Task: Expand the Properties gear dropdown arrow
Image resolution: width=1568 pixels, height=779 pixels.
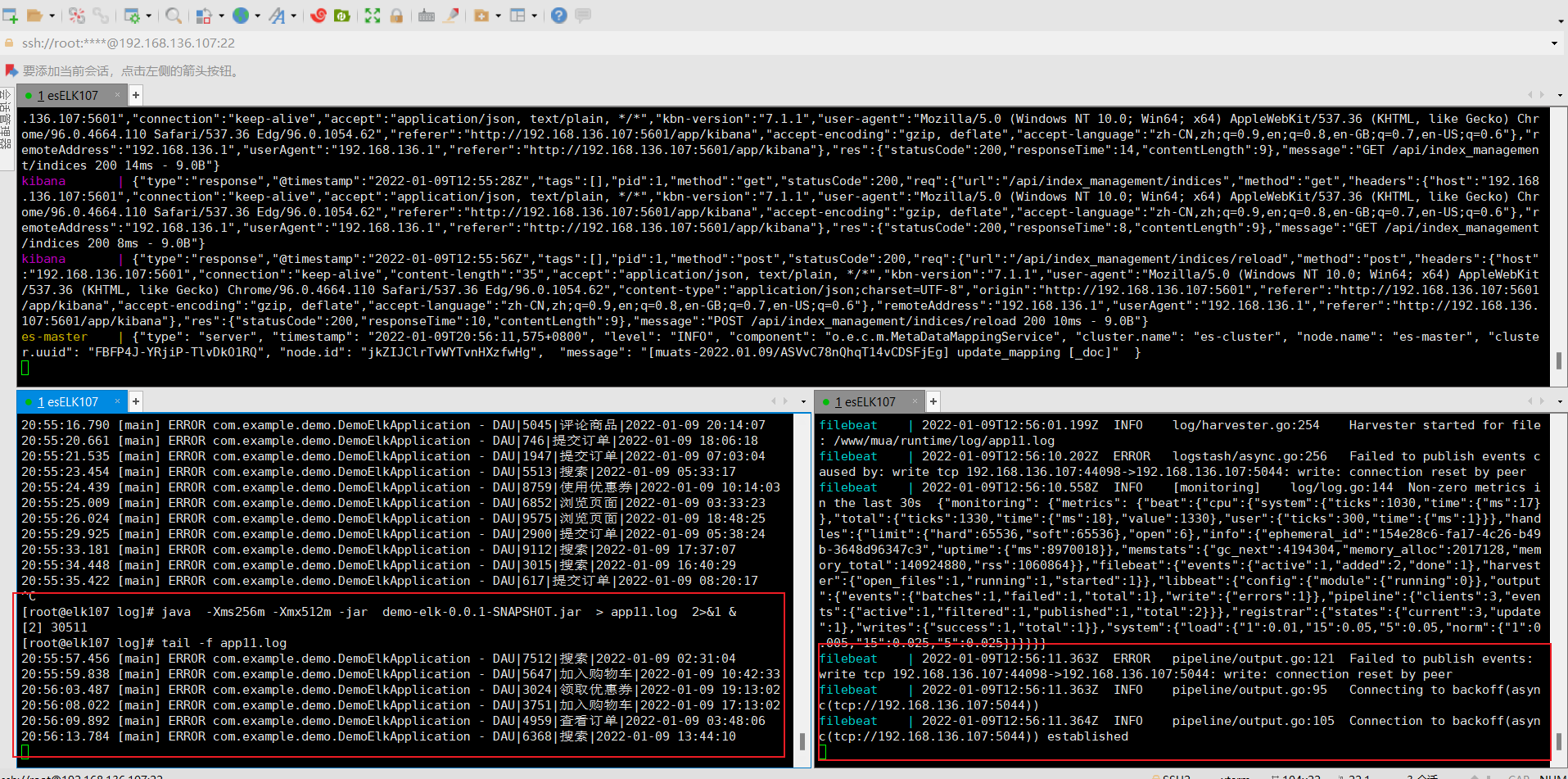Action: [x=150, y=16]
